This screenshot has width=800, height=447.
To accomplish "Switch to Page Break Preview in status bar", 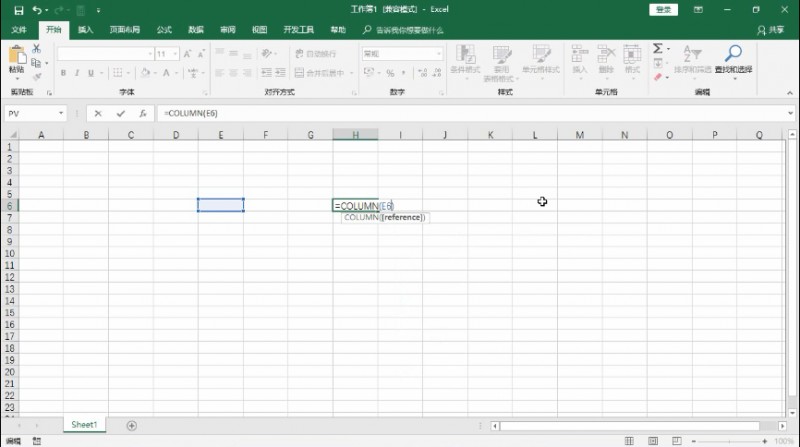I will click(677, 441).
